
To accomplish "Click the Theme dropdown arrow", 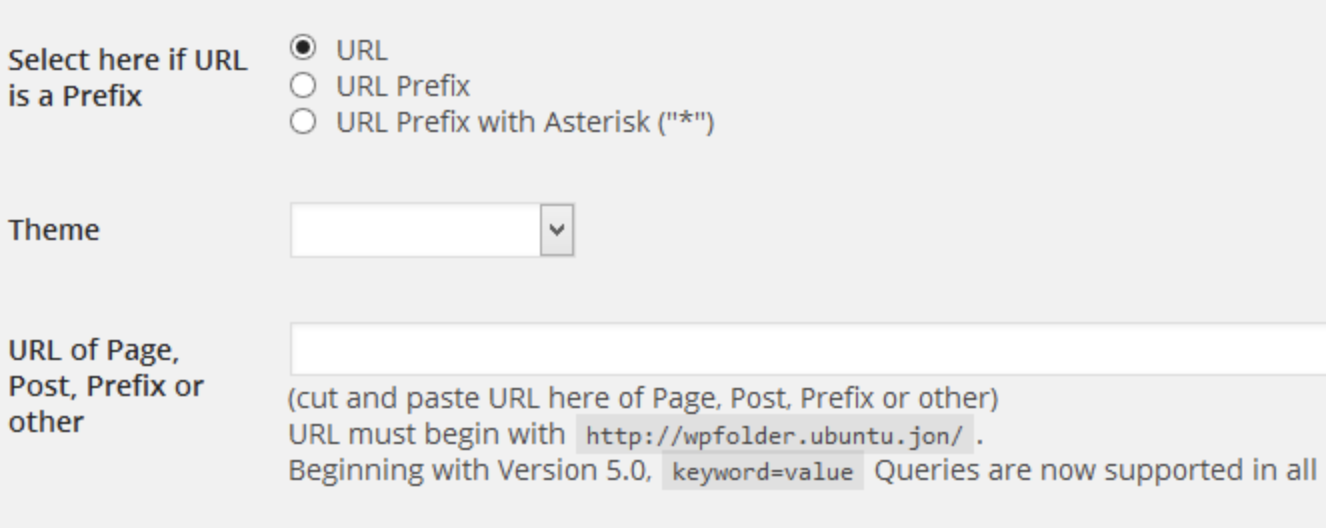I will pyautogui.click(x=557, y=230).
